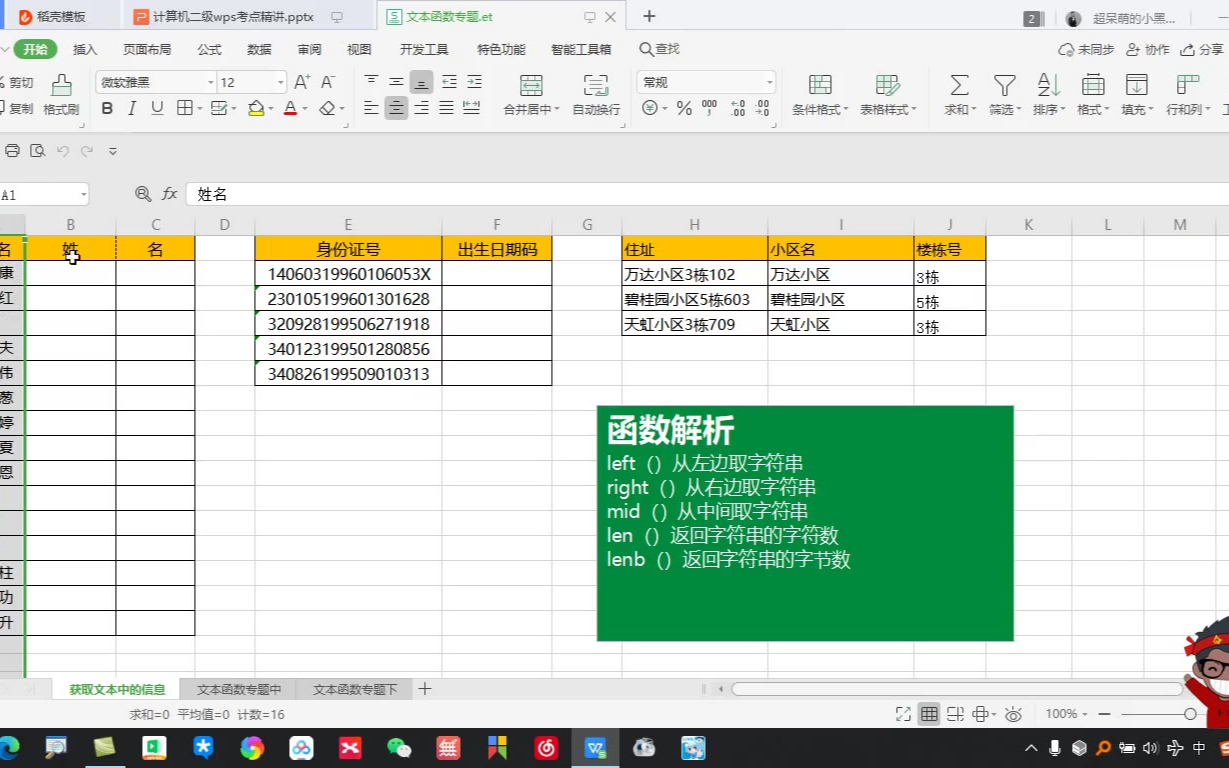Click the Sort (排序) icon
This screenshot has height=768, width=1229.
(x=1048, y=86)
